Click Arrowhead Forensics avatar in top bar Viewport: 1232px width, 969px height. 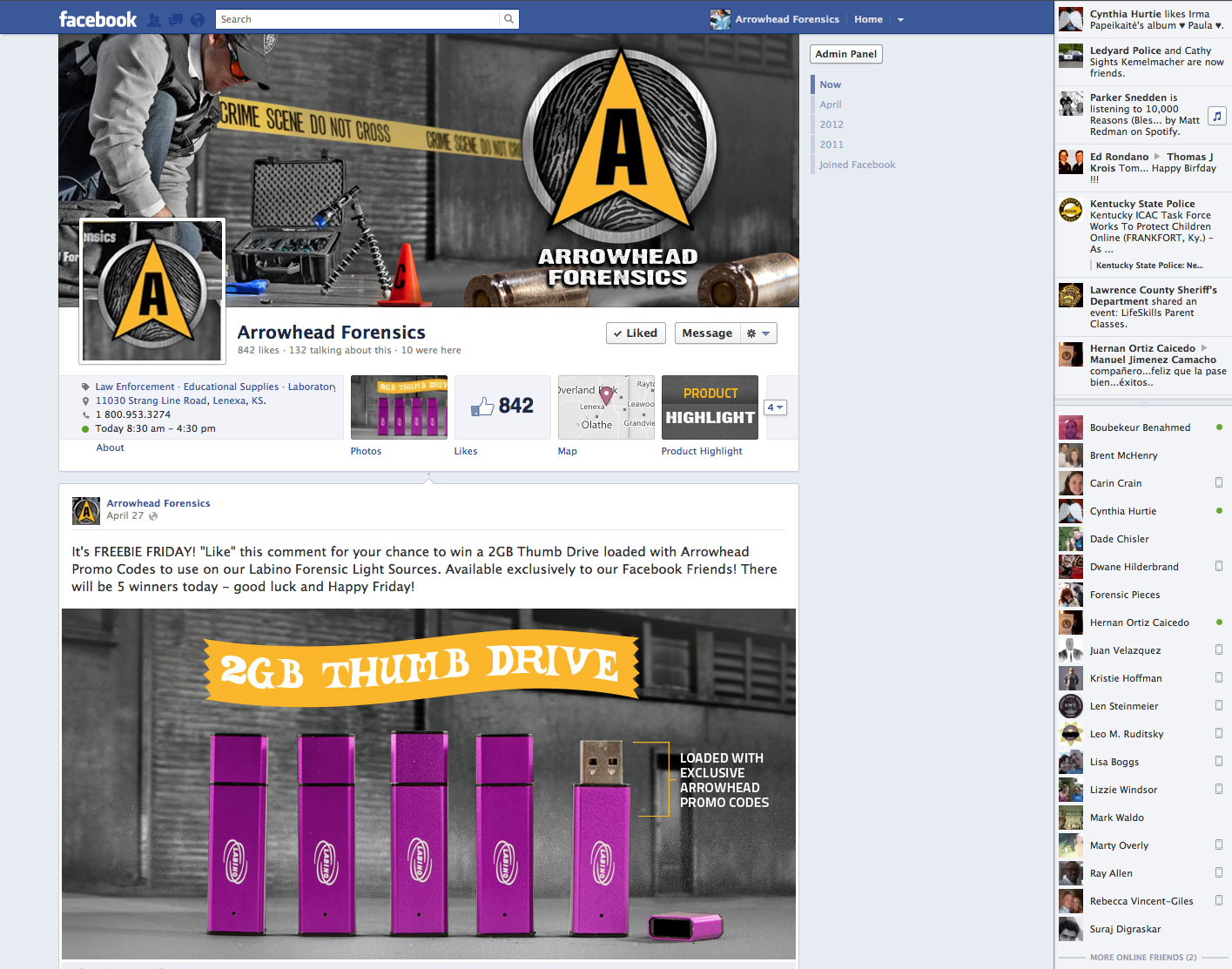720,19
